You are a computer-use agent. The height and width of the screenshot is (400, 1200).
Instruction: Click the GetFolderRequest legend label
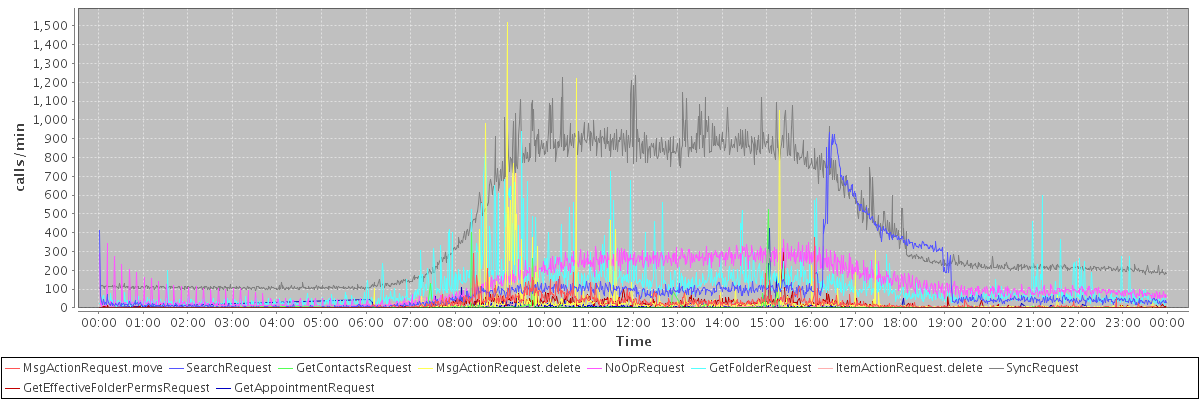759,368
